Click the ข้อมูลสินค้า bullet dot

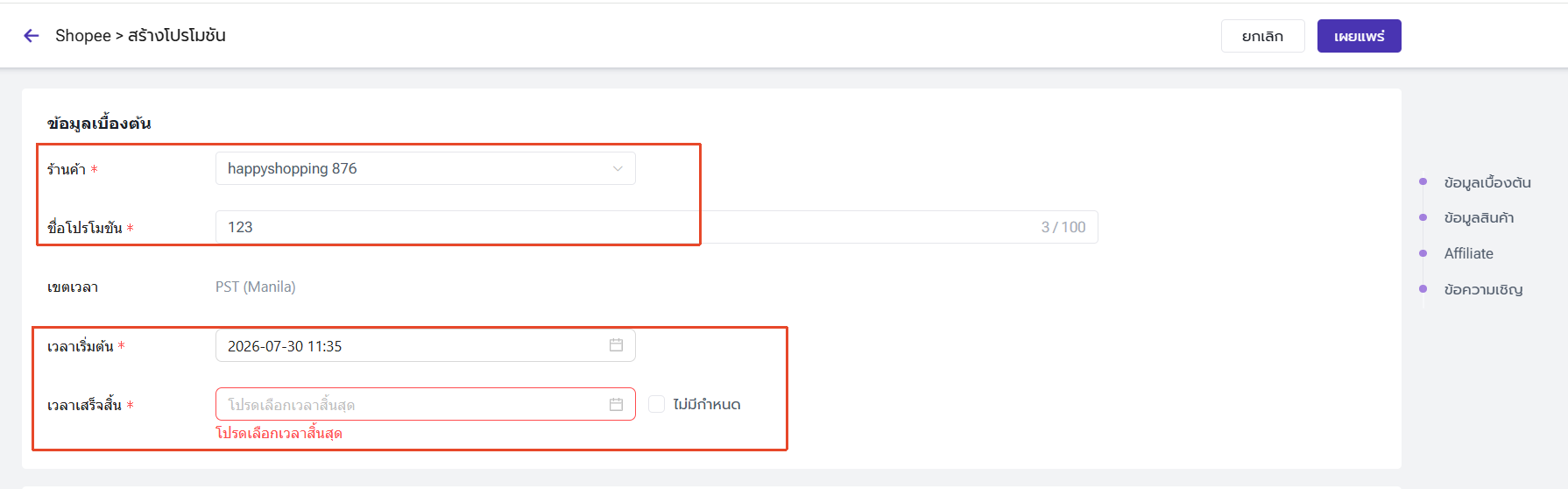pyautogui.click(x=1423, y=217)
